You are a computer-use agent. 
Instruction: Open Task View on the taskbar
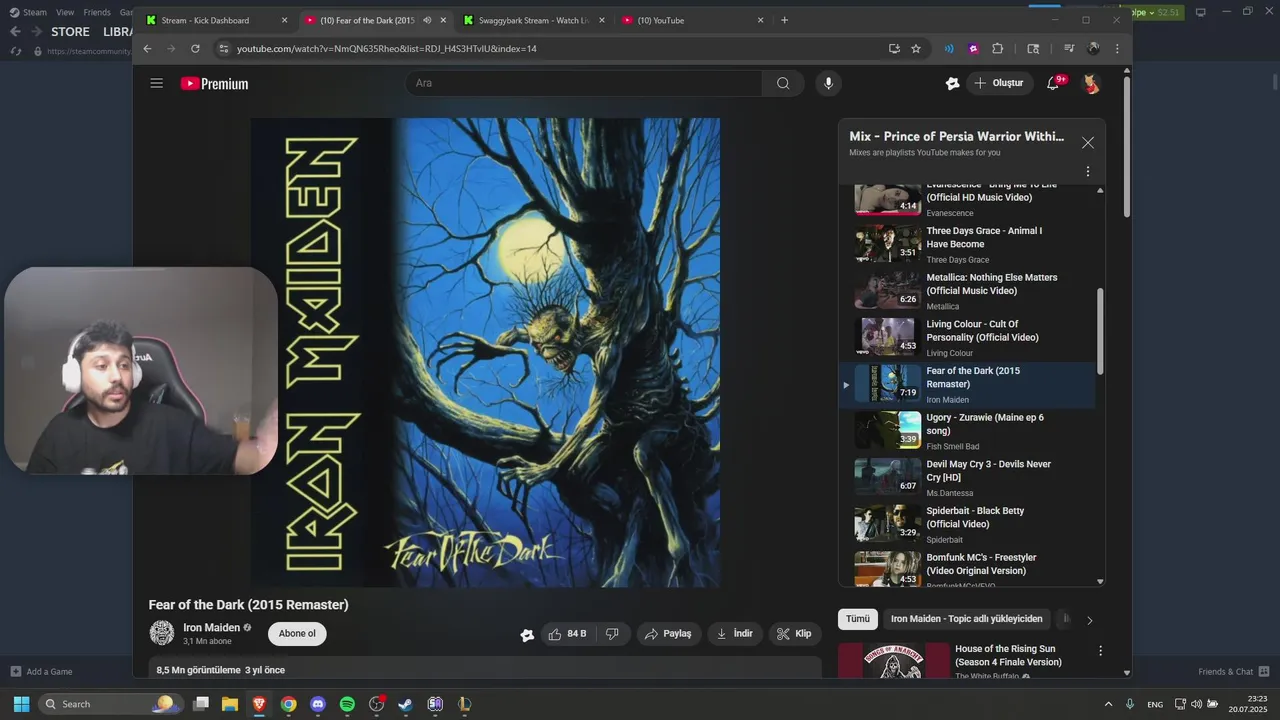click(201, 704)
